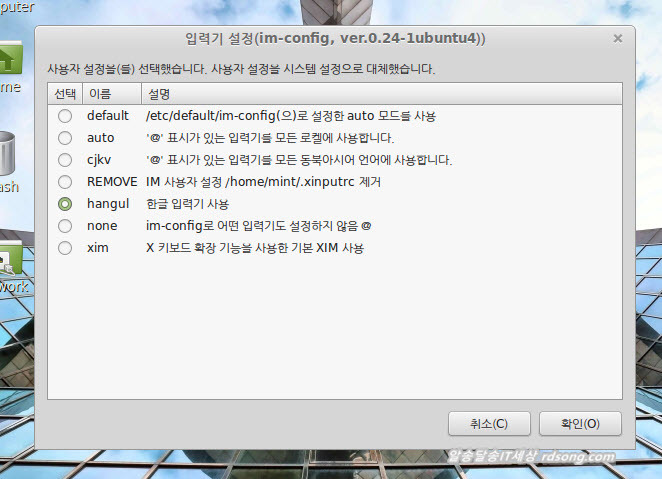Click the 설명 column header
Image resolution: width=662 pixels, height=479 pixels.
tap(160, 94)
